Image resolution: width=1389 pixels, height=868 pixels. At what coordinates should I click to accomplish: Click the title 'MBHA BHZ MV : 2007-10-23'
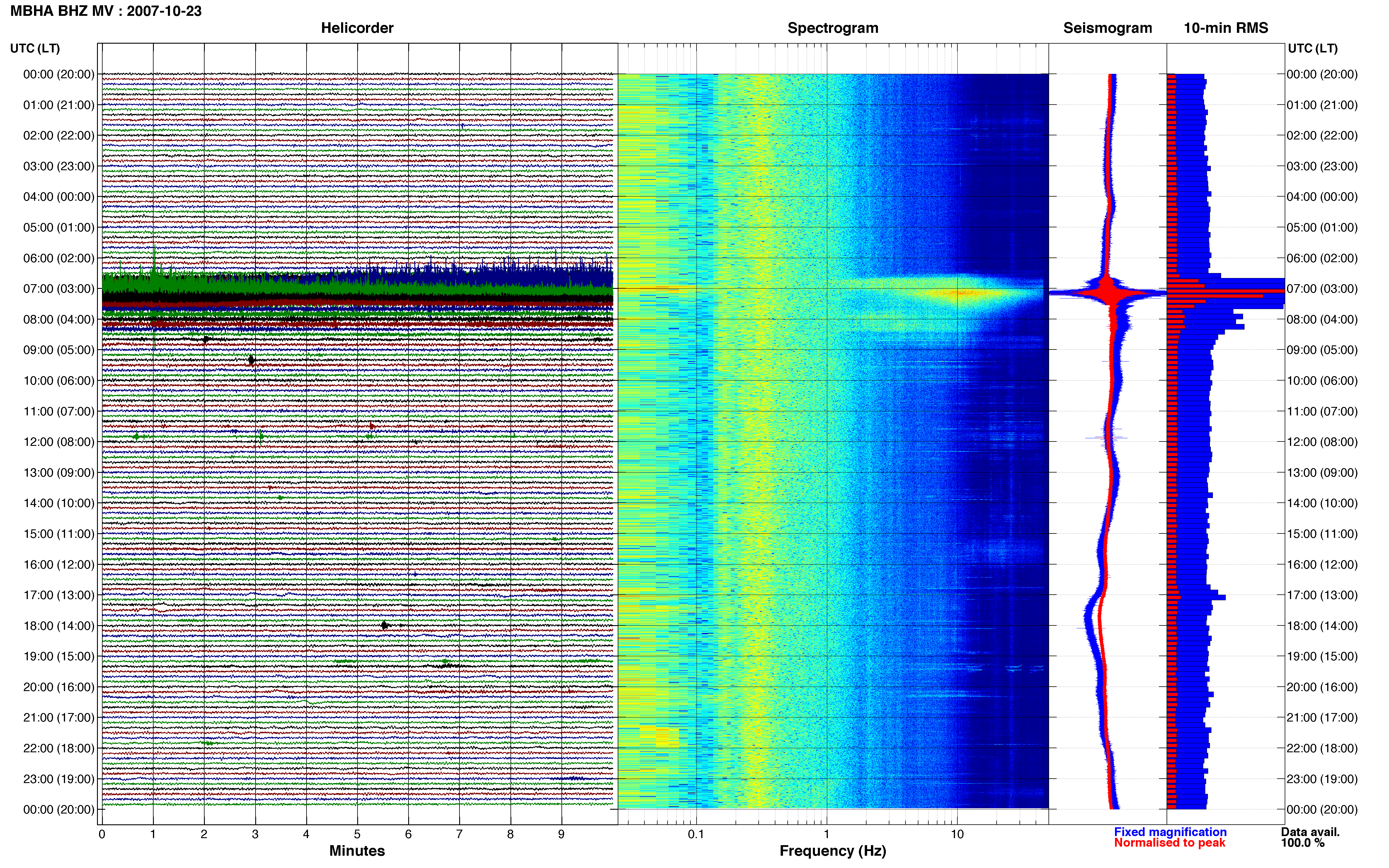click(x=106, y=11)
